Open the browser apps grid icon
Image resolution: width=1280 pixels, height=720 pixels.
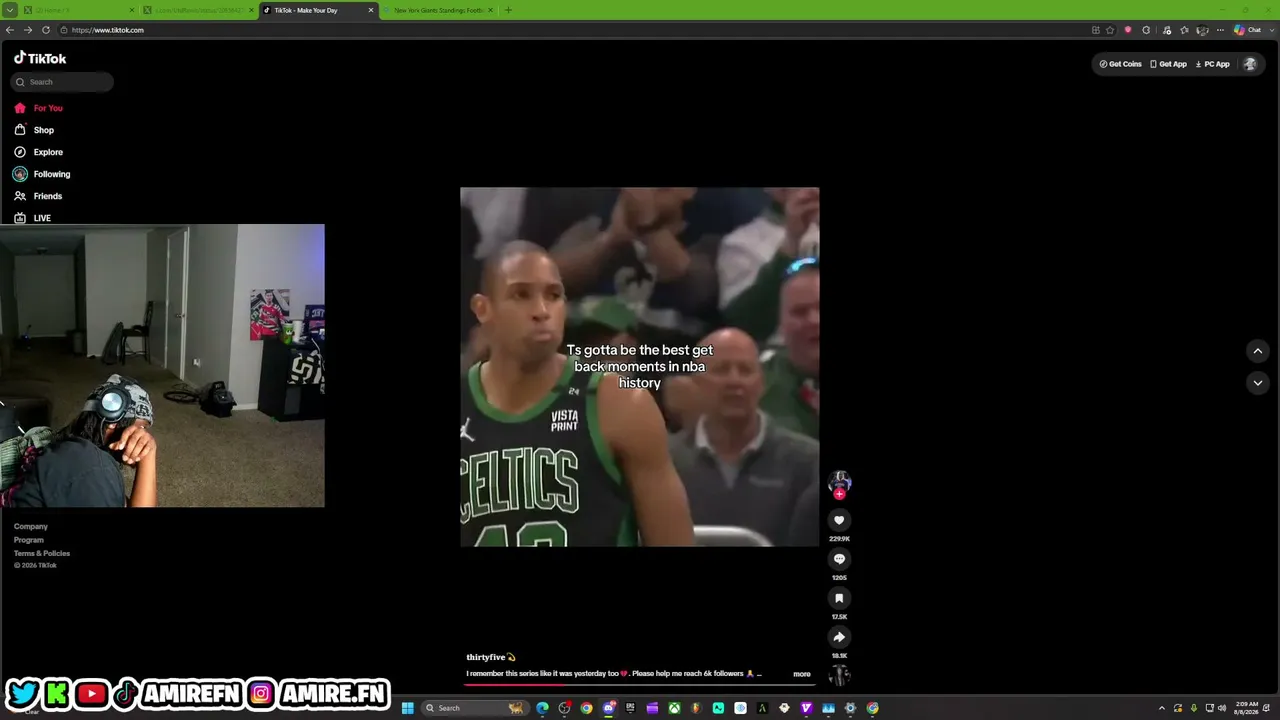pyautogui.click(x=1096, y=30)
